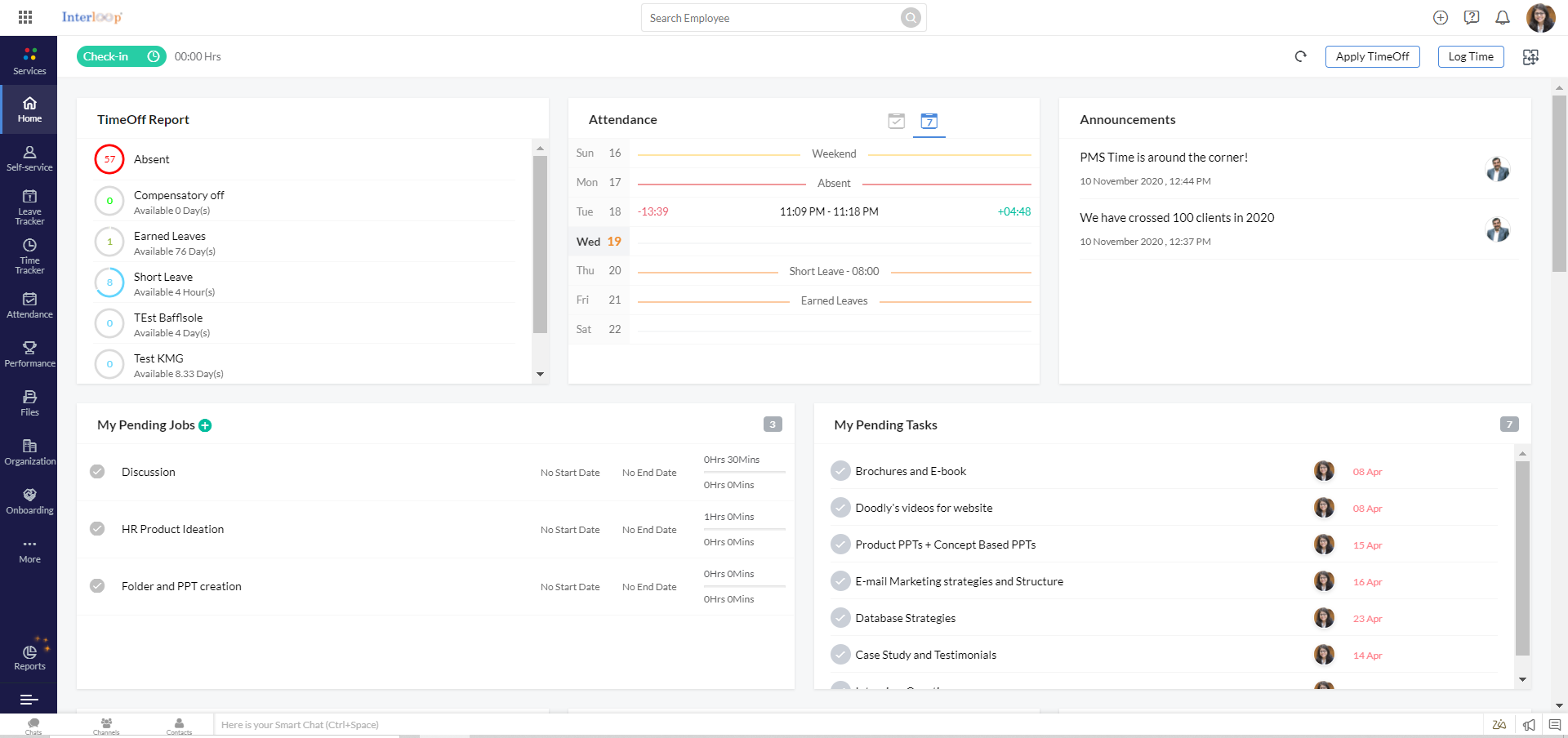Switch to Attendance calendar view tab

tap(929, 122)
